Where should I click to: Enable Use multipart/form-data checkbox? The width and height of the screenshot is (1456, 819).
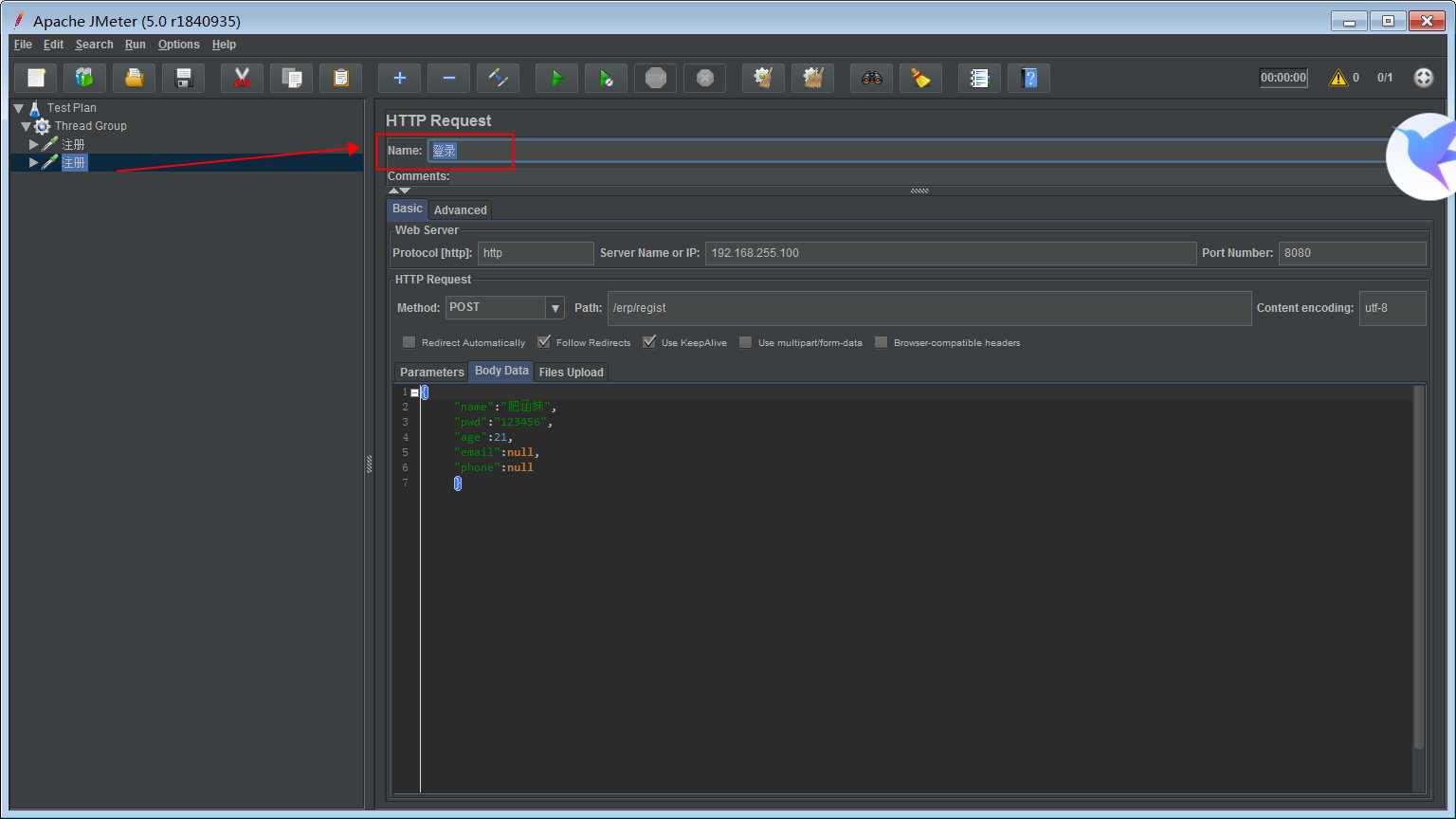point(746,342)
